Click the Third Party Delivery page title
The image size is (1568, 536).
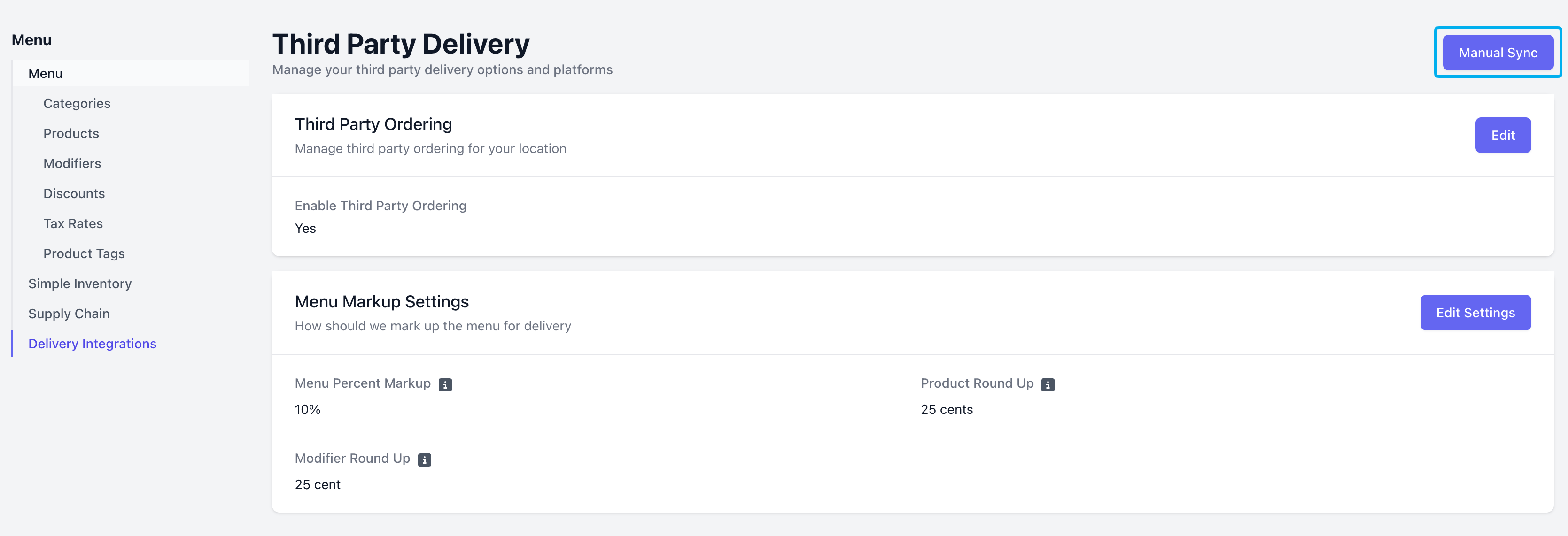click(x=401, y=44)
